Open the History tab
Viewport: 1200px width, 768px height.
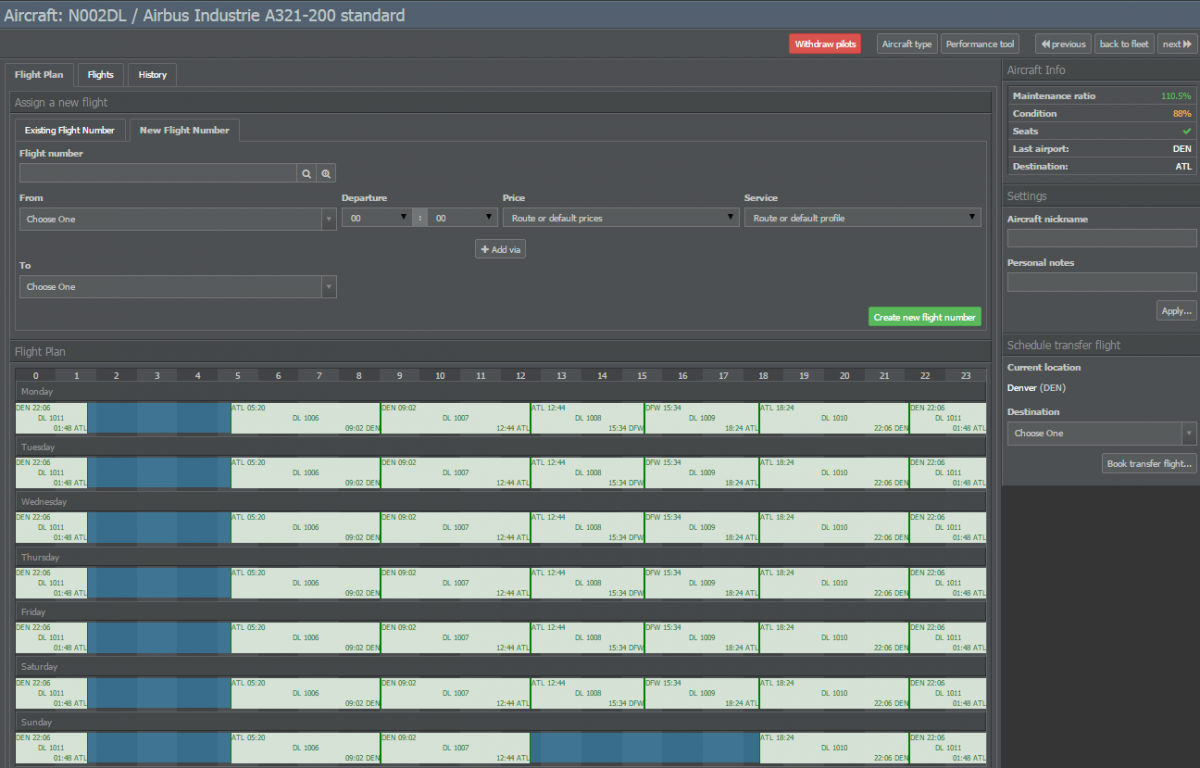(x=152, y=75)
